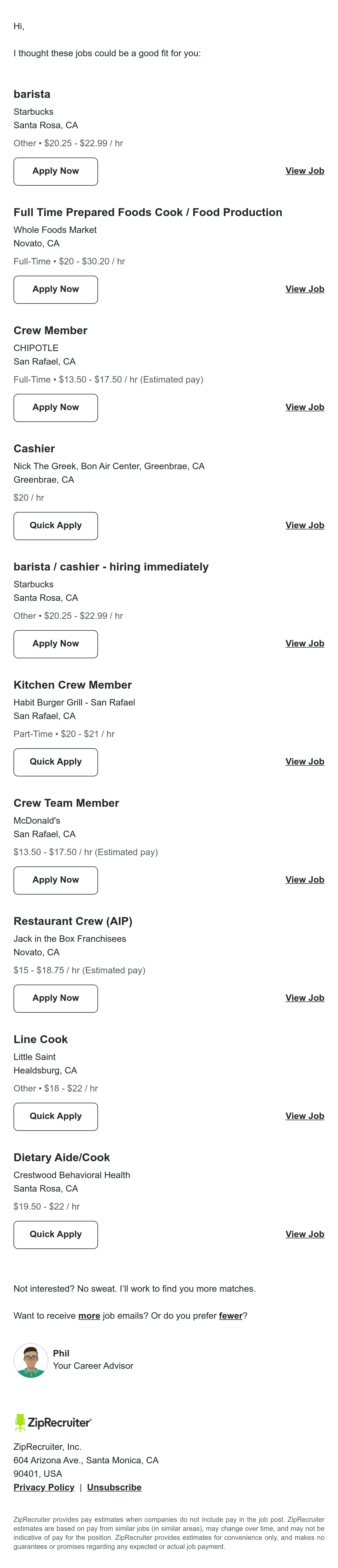Click the Unsubscribe link
The height and width of the screenshot is (1568, 338).
(x=114, y=1487)
